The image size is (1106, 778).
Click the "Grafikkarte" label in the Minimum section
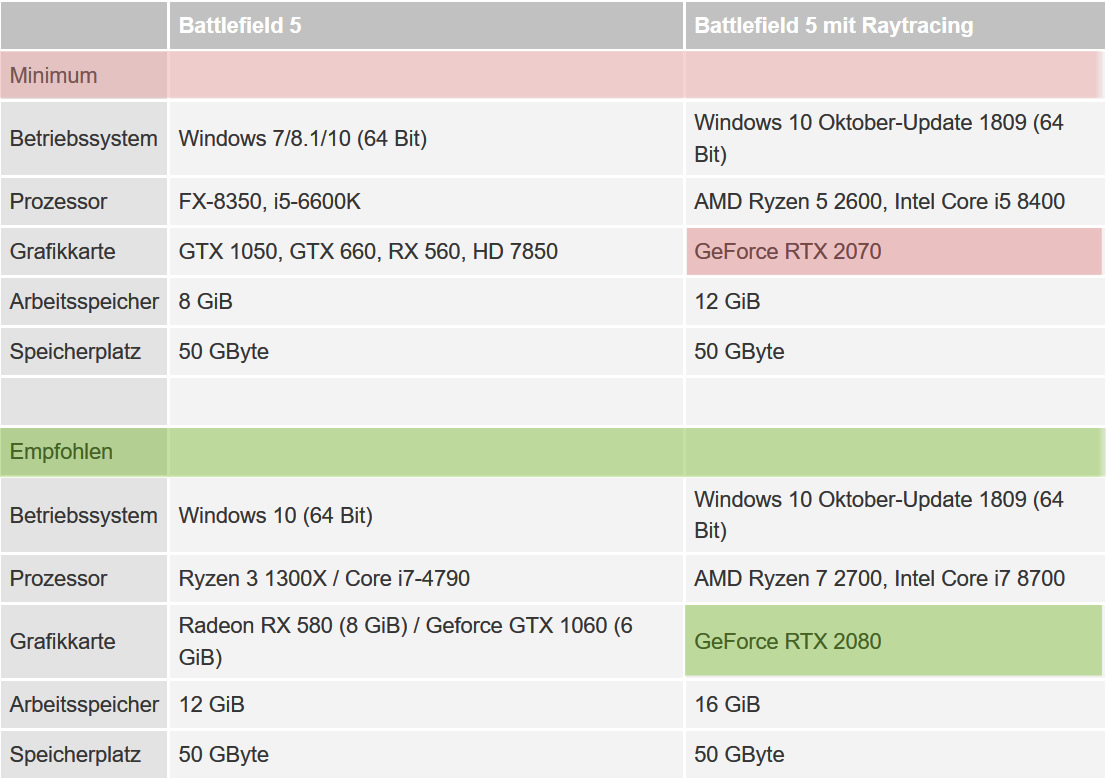click(x=62, y=251)
